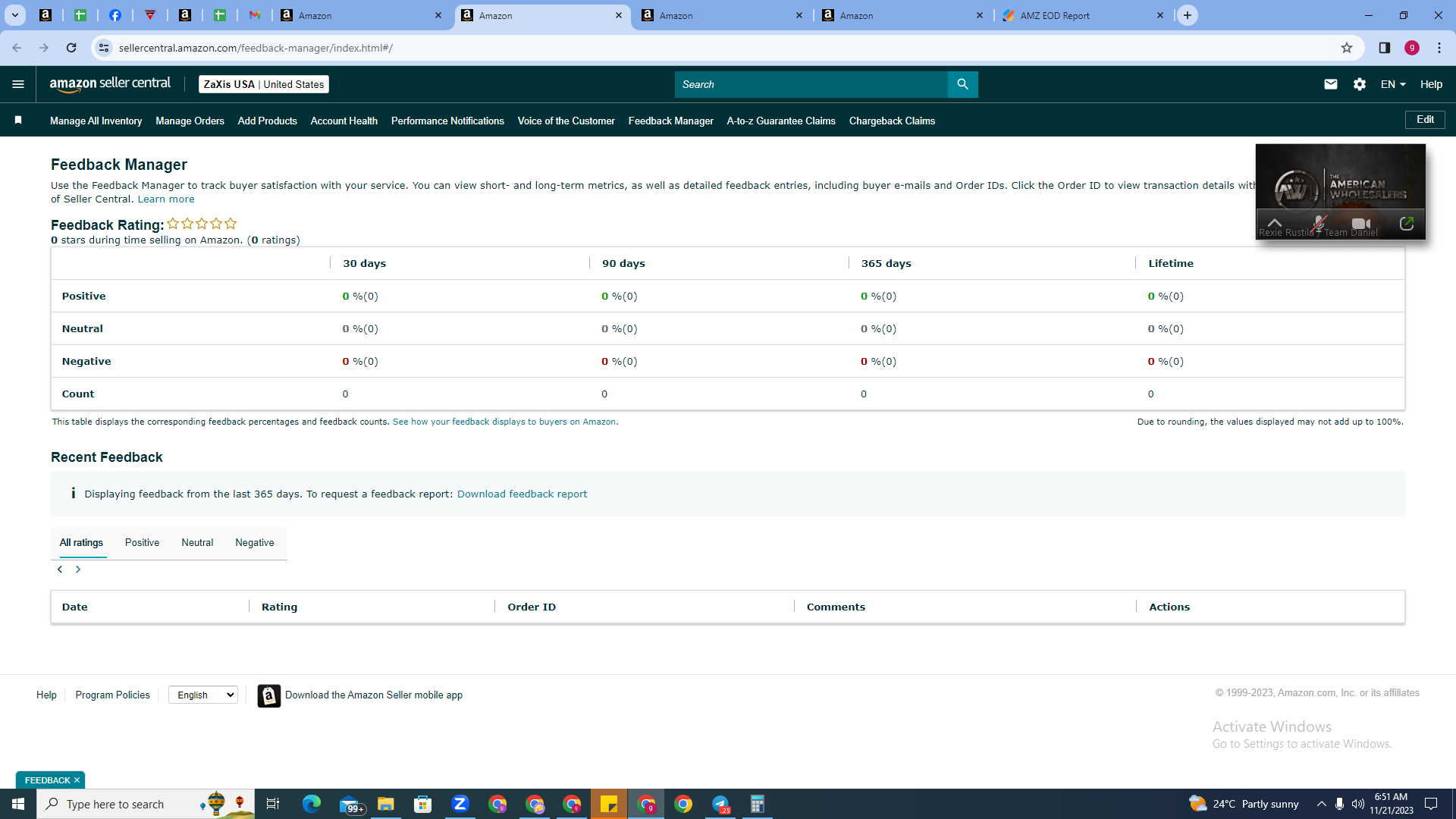
Task: Open the English language select box
Action: pos(203,695)
